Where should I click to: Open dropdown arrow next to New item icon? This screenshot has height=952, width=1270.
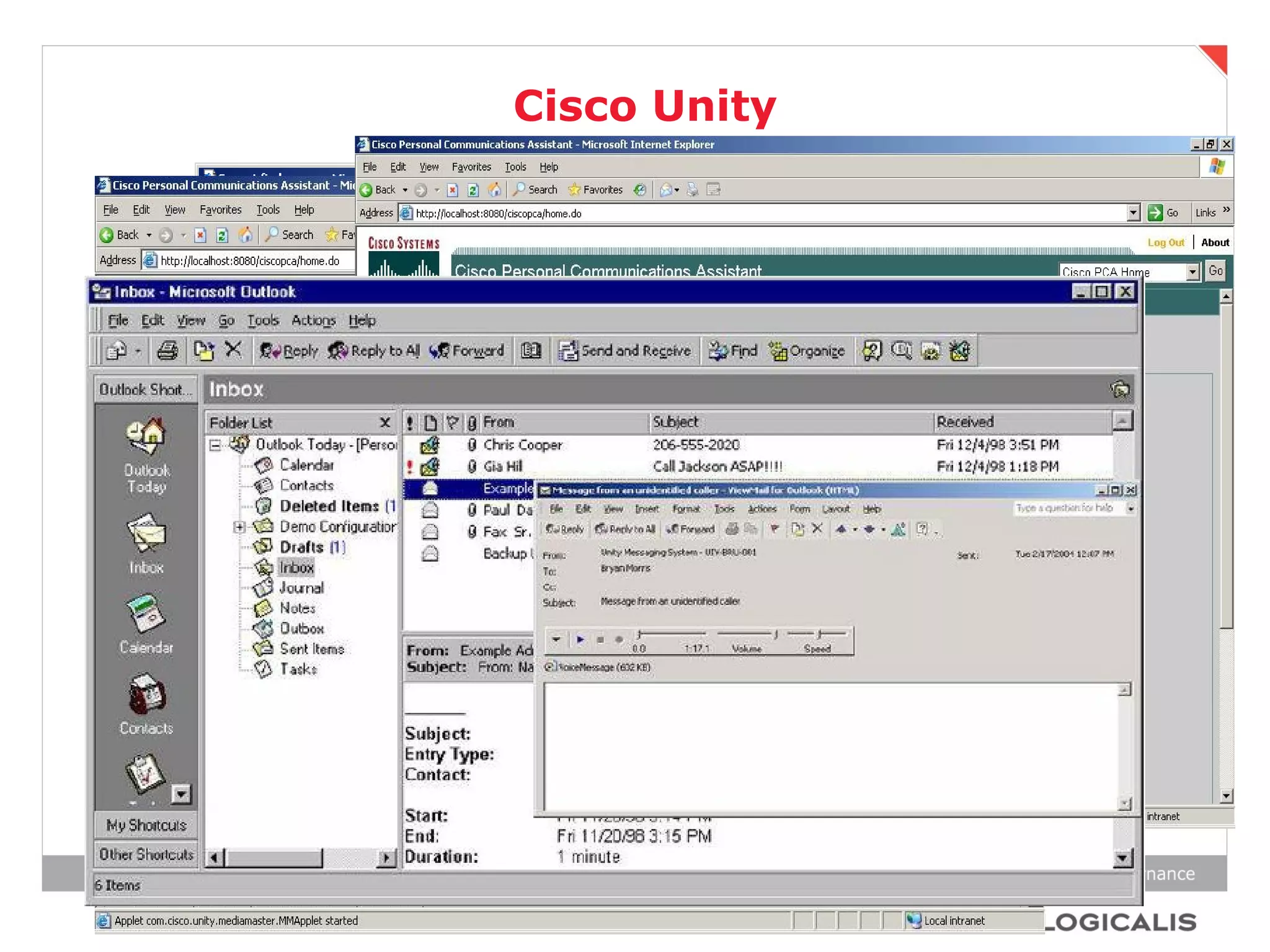pyautogui.click(x=138, y=351)
